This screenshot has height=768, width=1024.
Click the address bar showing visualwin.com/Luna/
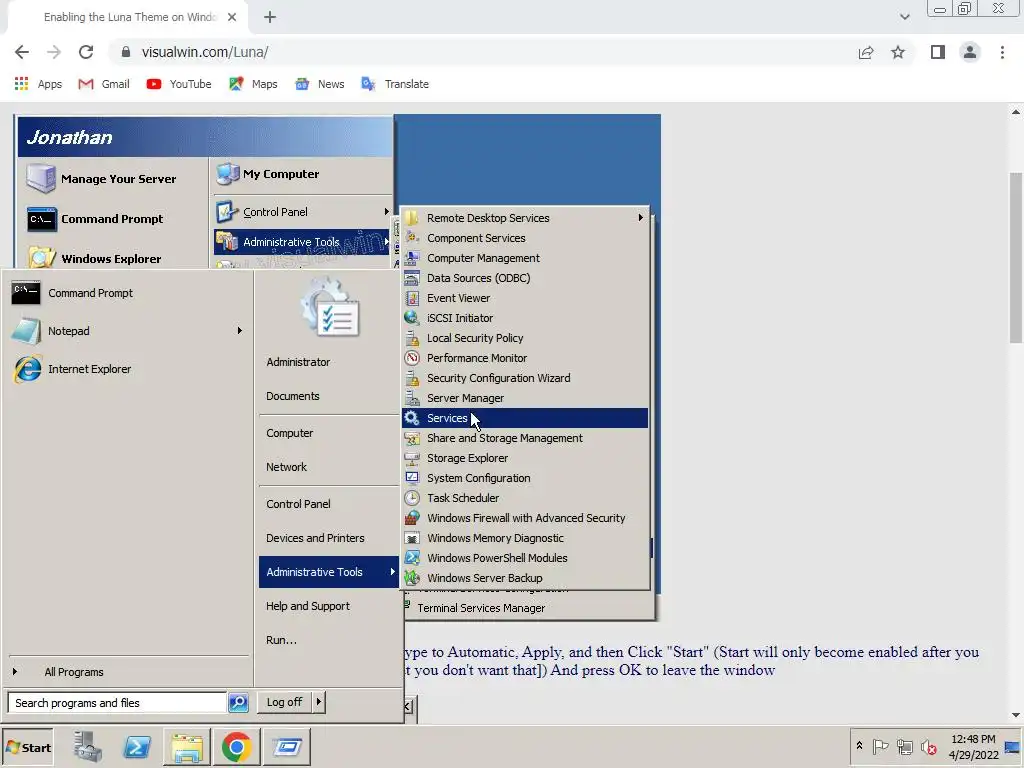(483, 52)
